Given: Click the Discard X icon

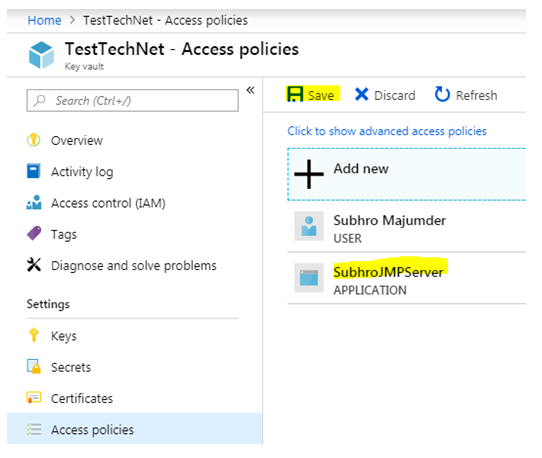Looking at the screenshot, I should tap(362, 94).
